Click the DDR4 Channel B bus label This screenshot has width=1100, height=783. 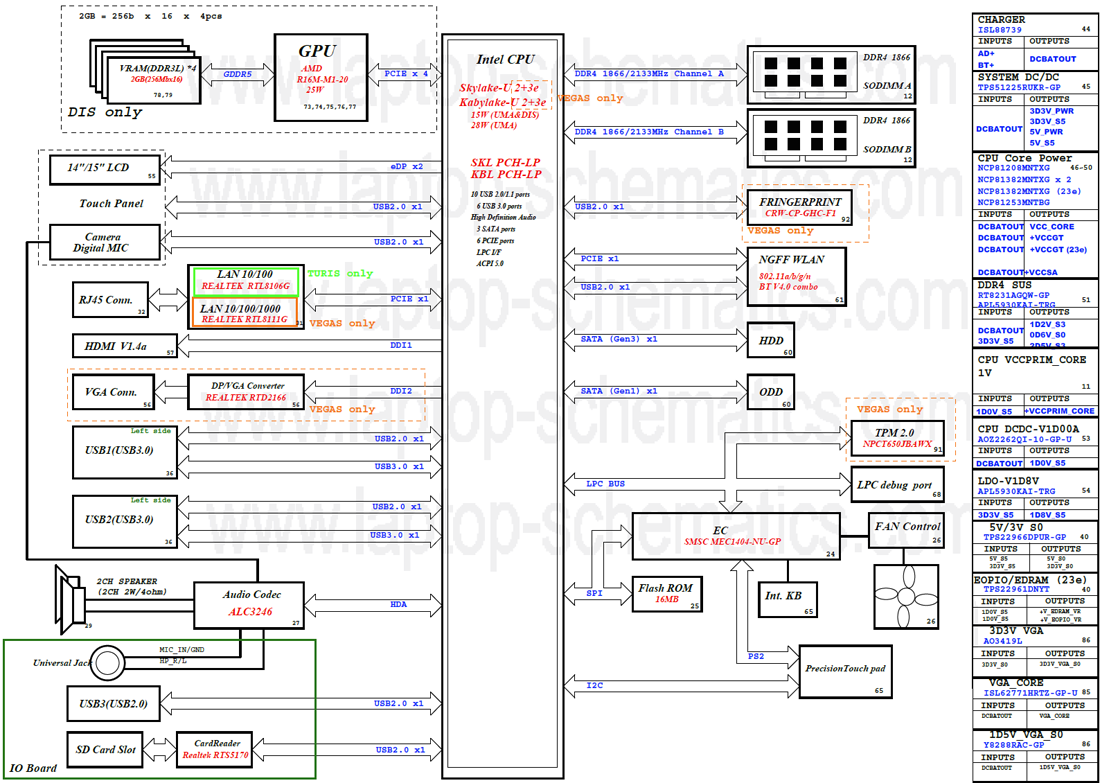click(649, 131)
